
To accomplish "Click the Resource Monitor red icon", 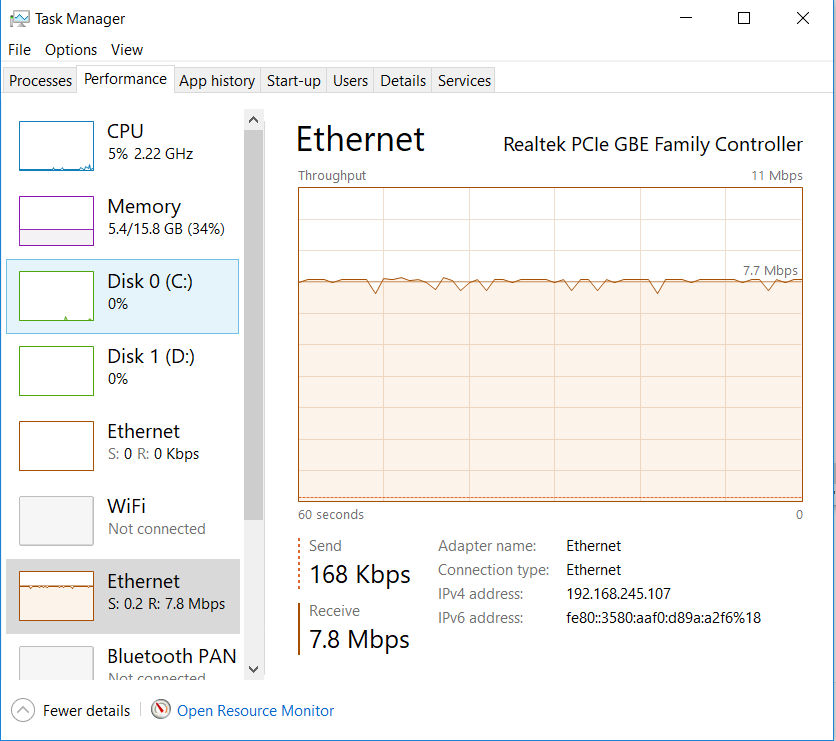I will point(160,710).
